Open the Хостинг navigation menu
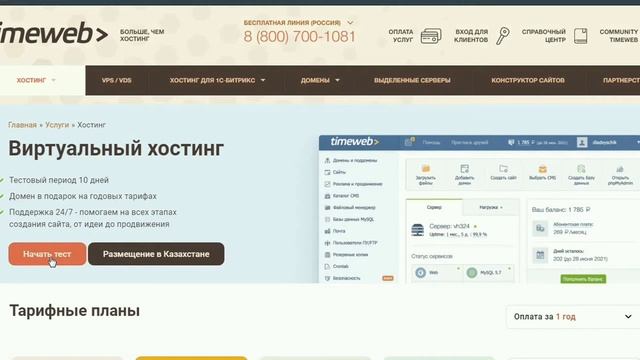The height and width of the screenshot is (360, 640). [x=36, y=80]
